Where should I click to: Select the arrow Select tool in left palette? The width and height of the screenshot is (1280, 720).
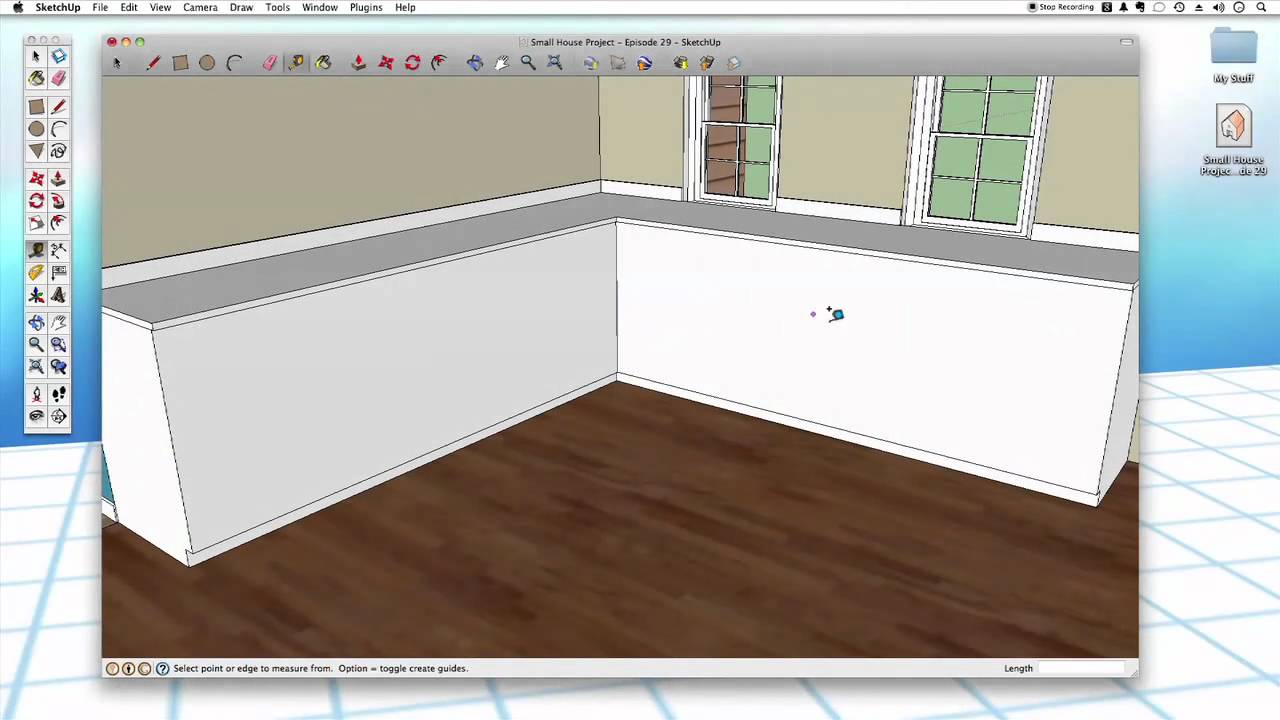36,57
